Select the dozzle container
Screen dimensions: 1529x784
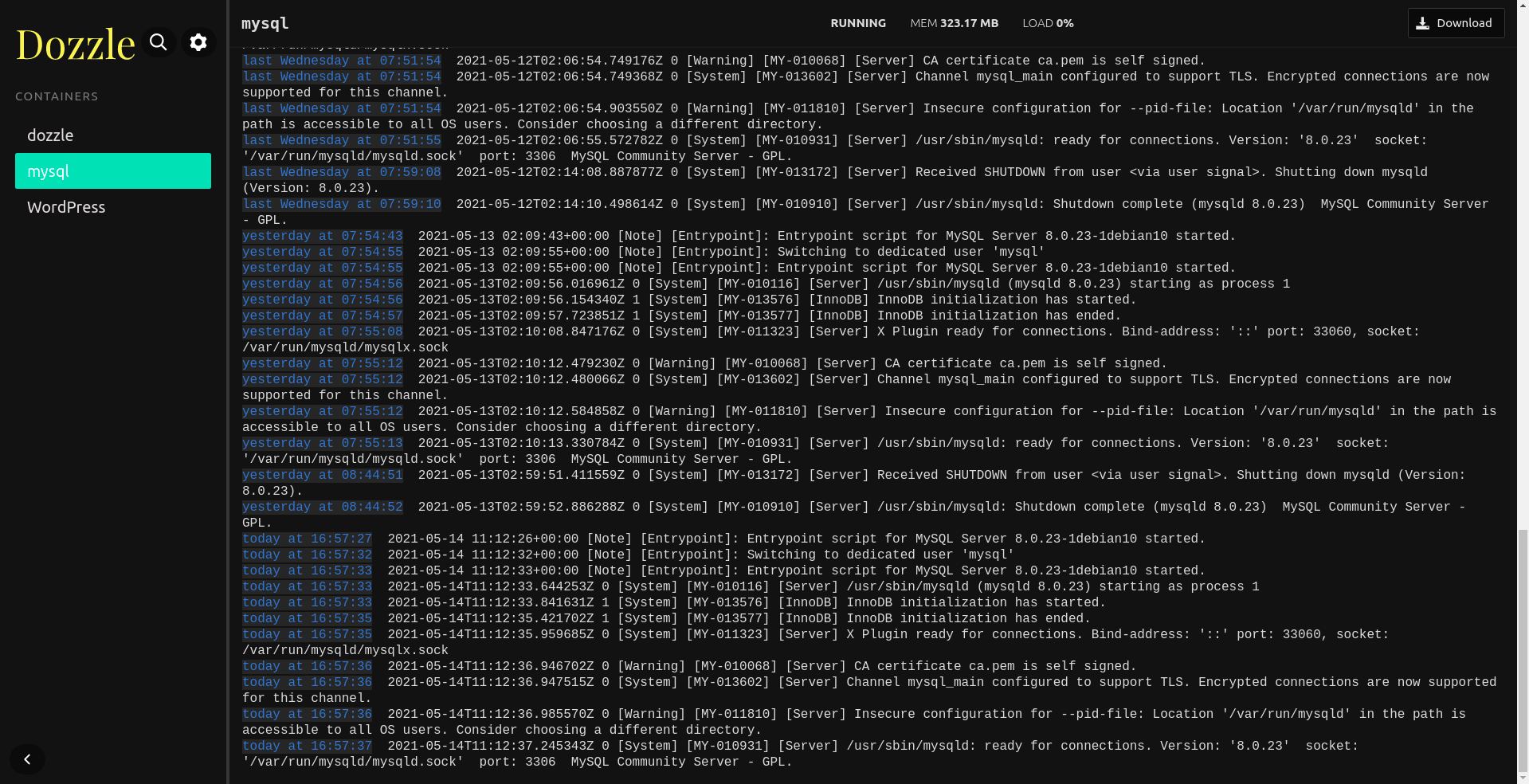50,135
